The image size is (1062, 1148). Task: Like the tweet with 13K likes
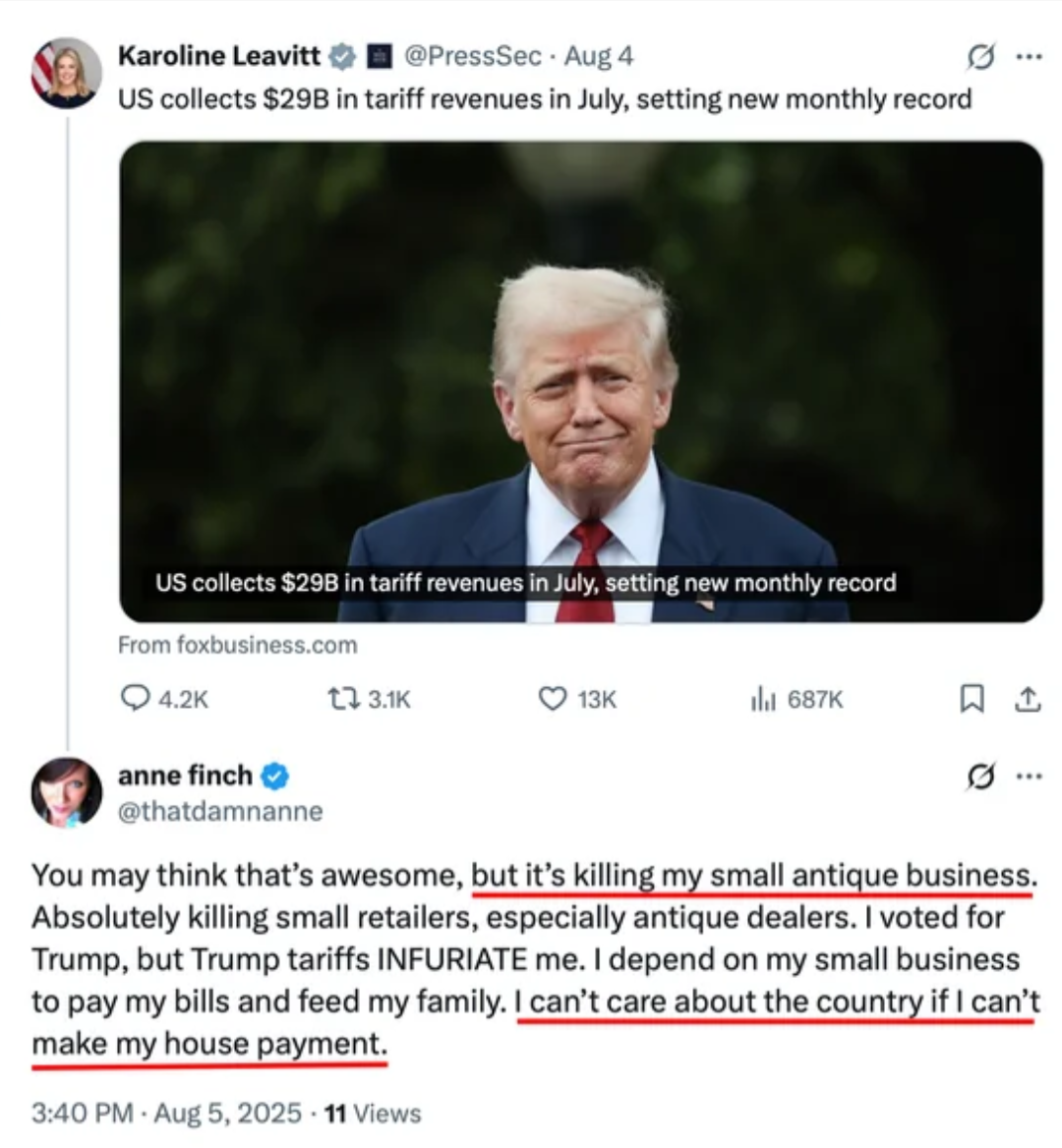tap(553, 699)
